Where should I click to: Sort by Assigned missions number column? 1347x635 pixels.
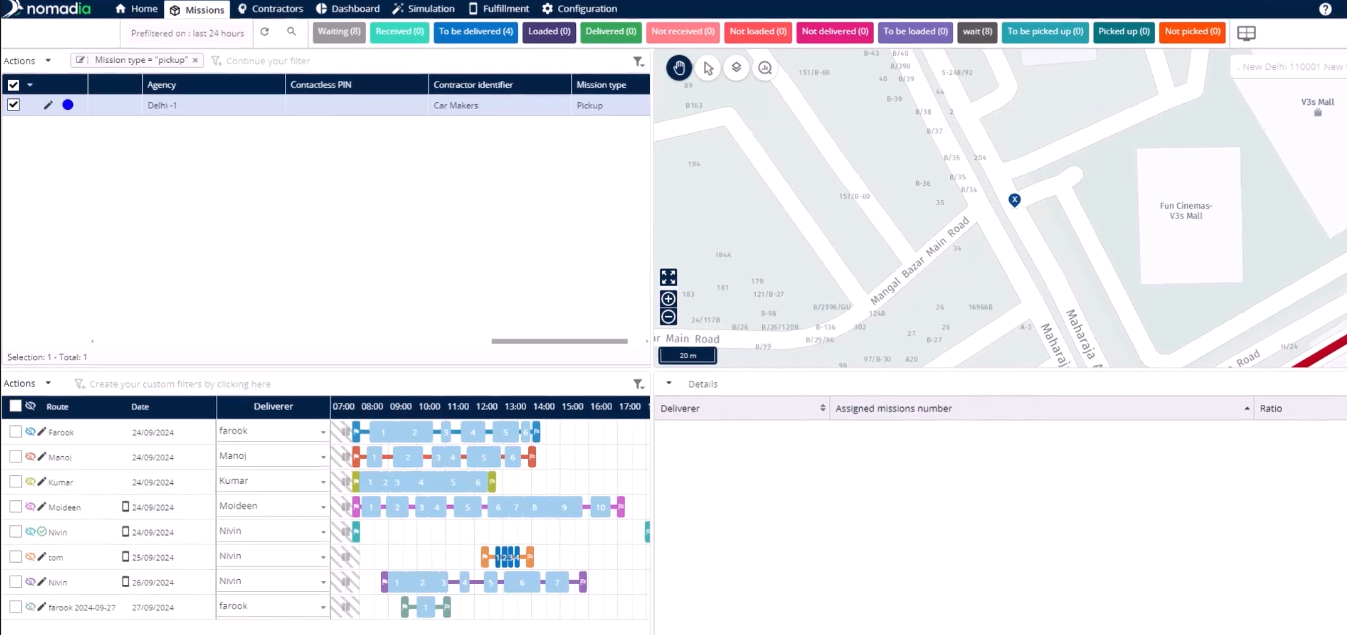pyautogui.click(x=1041, y=408)
